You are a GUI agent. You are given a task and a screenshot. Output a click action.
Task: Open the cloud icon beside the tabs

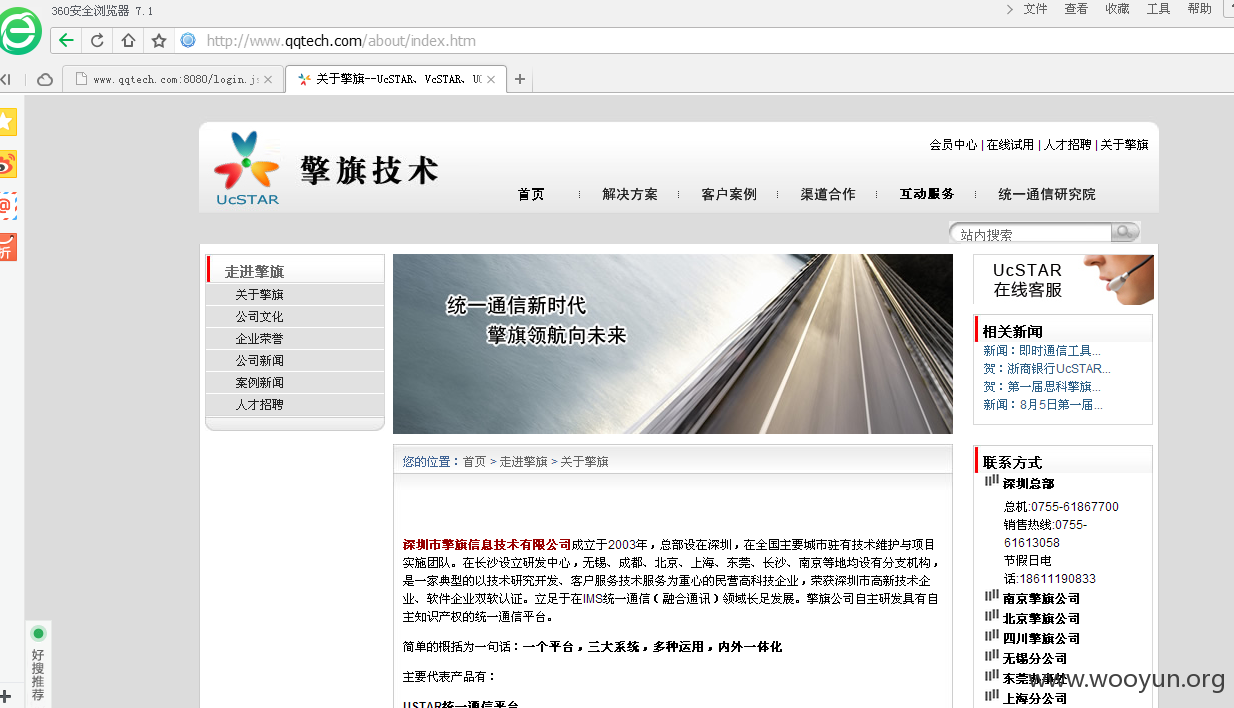45,80
